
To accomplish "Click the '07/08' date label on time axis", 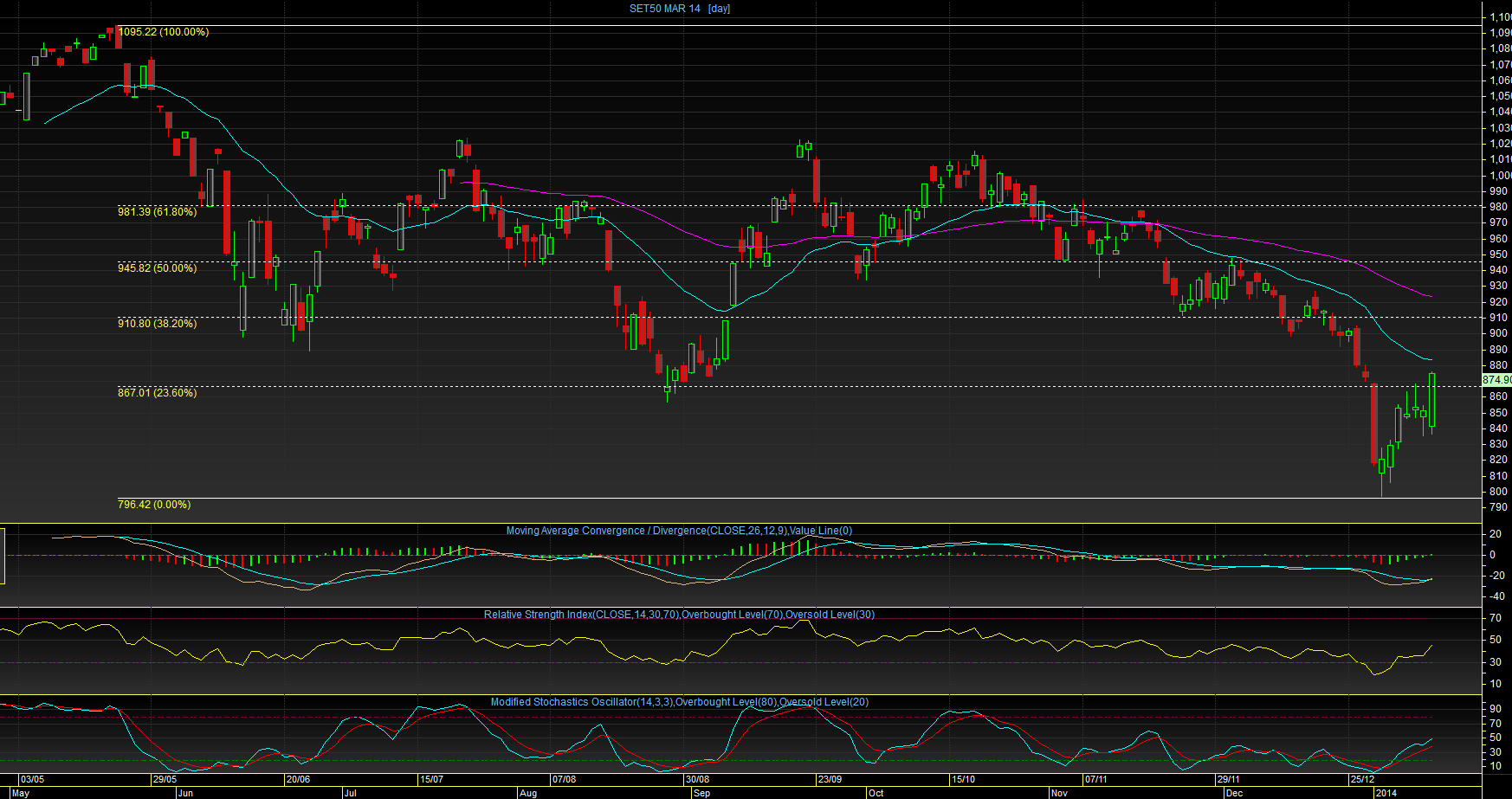I will point(564,779).
